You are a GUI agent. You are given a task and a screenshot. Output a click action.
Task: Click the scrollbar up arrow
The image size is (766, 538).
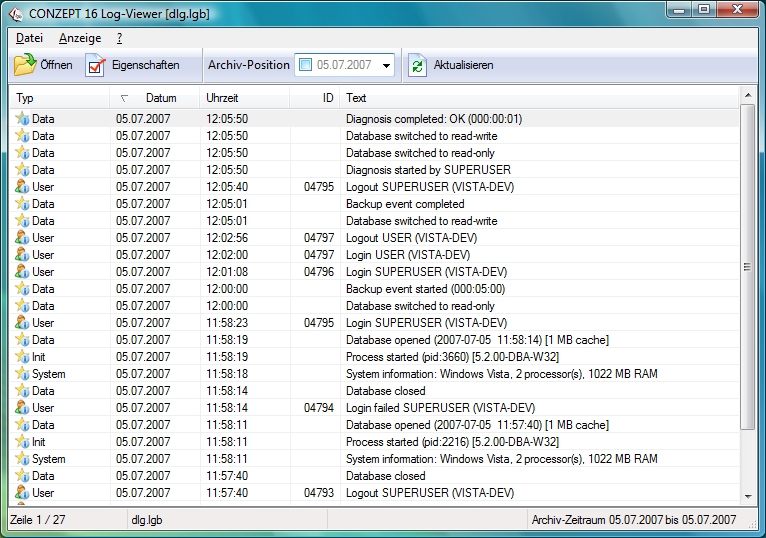(747, 95)
